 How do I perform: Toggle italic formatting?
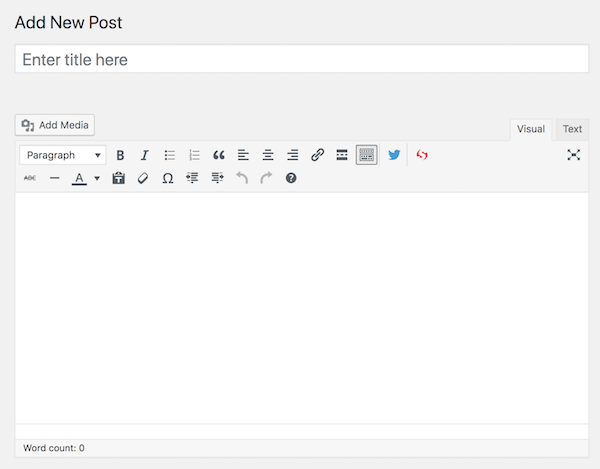145,155
